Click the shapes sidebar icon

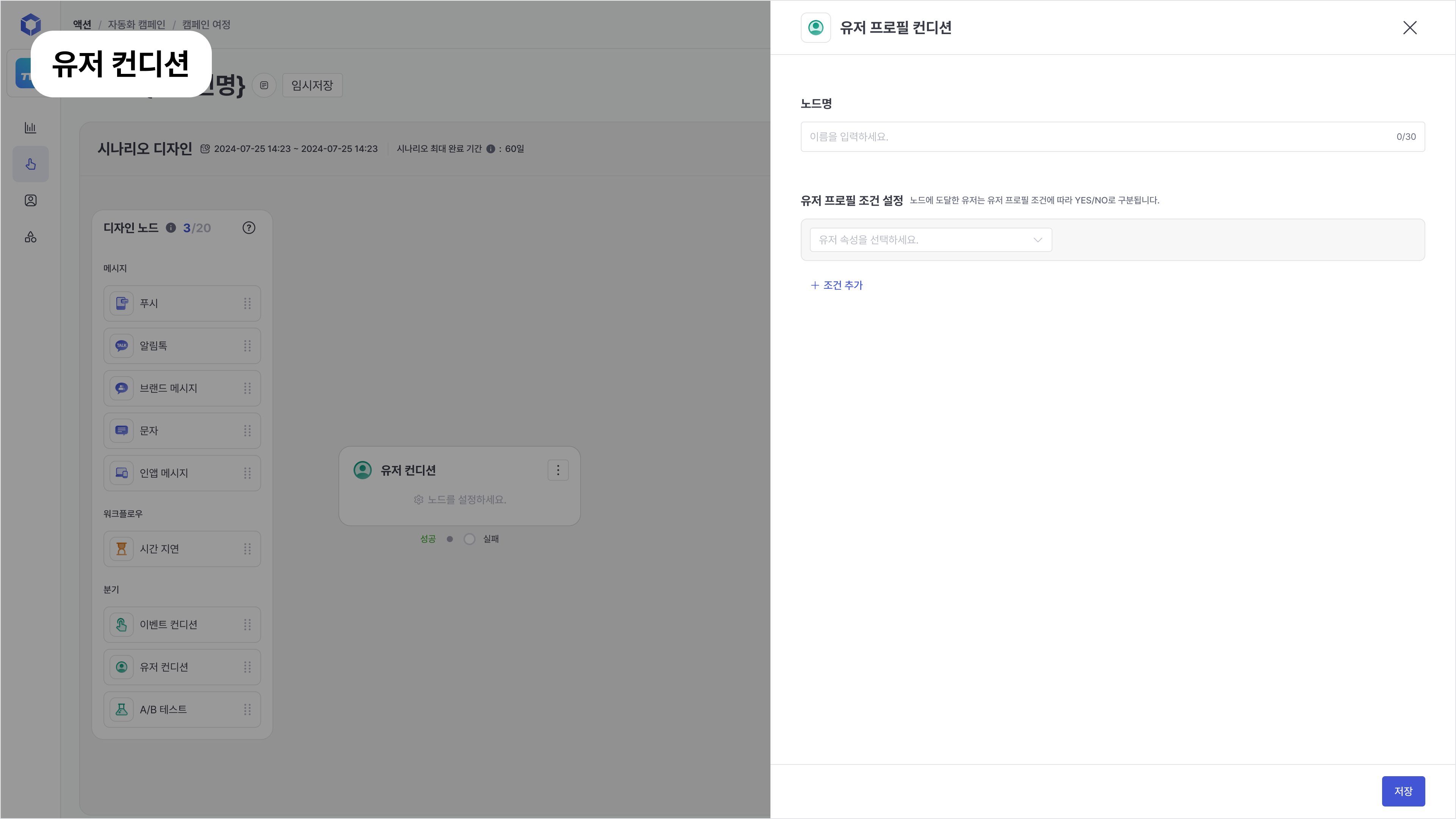pyautogui.click(x=31, y=237)
